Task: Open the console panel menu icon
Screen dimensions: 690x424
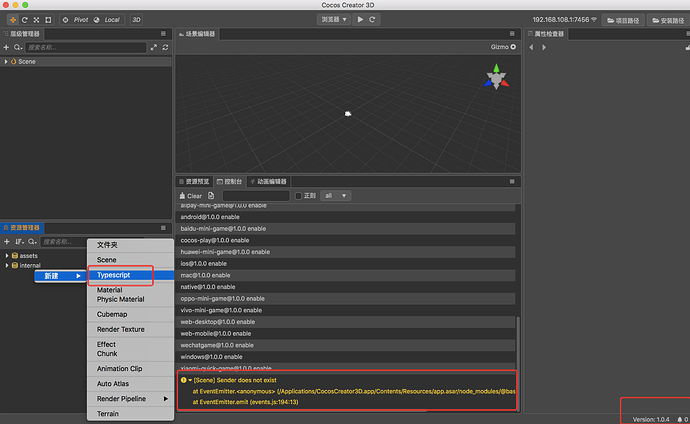Action: click(512, 181)
